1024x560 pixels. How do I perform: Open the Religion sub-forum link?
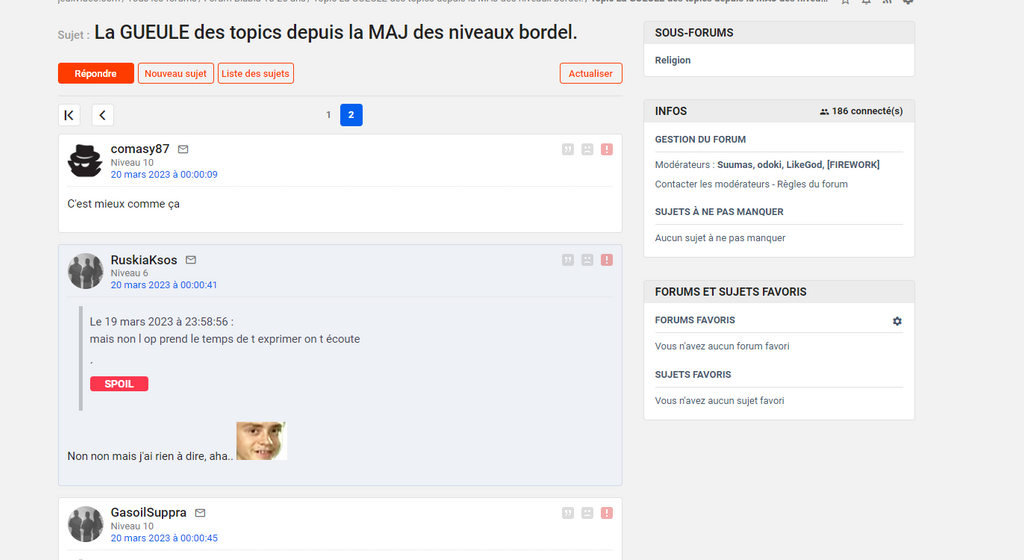(x=673, y=60)
